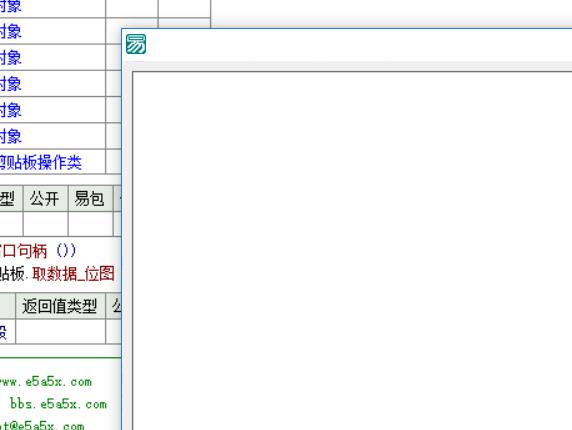The height and width of the screenshot is (430, 572).
Task: Click the 口句柄 () code text
Action: coord(38,251)
